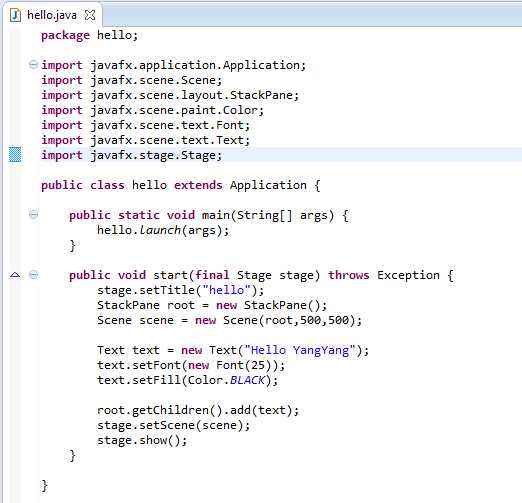The image size is (522, 503).
Task: Click 'hello.launch(args);' statement
Action: (x=163, y=230)
